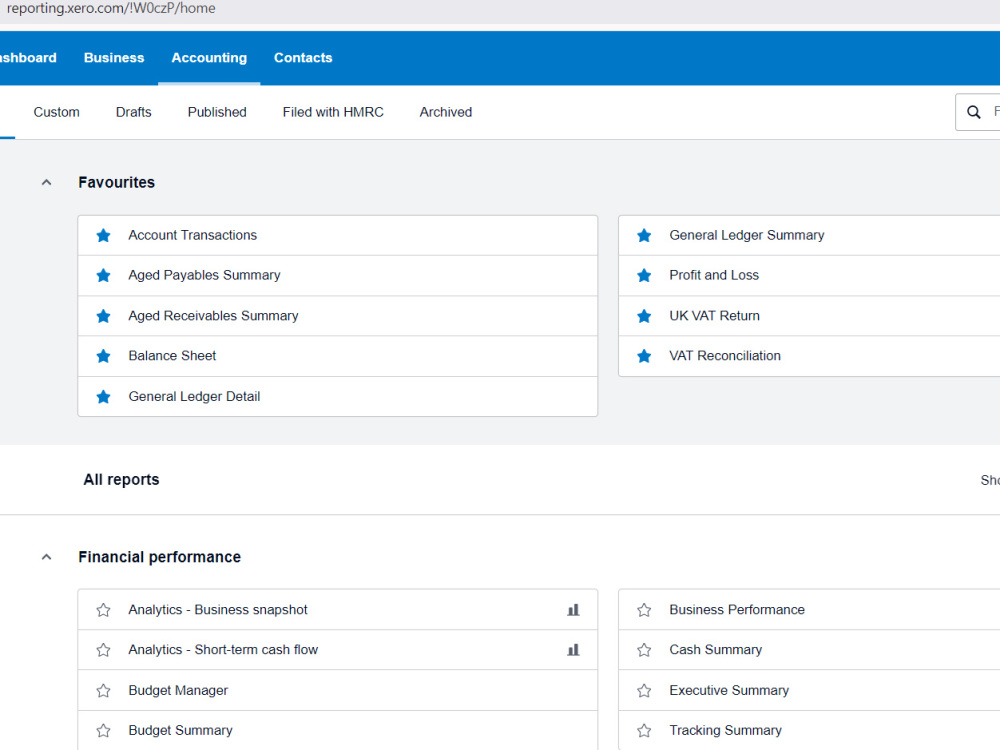Open the Business Performance report
The image size is (1000, 750).
737,610
